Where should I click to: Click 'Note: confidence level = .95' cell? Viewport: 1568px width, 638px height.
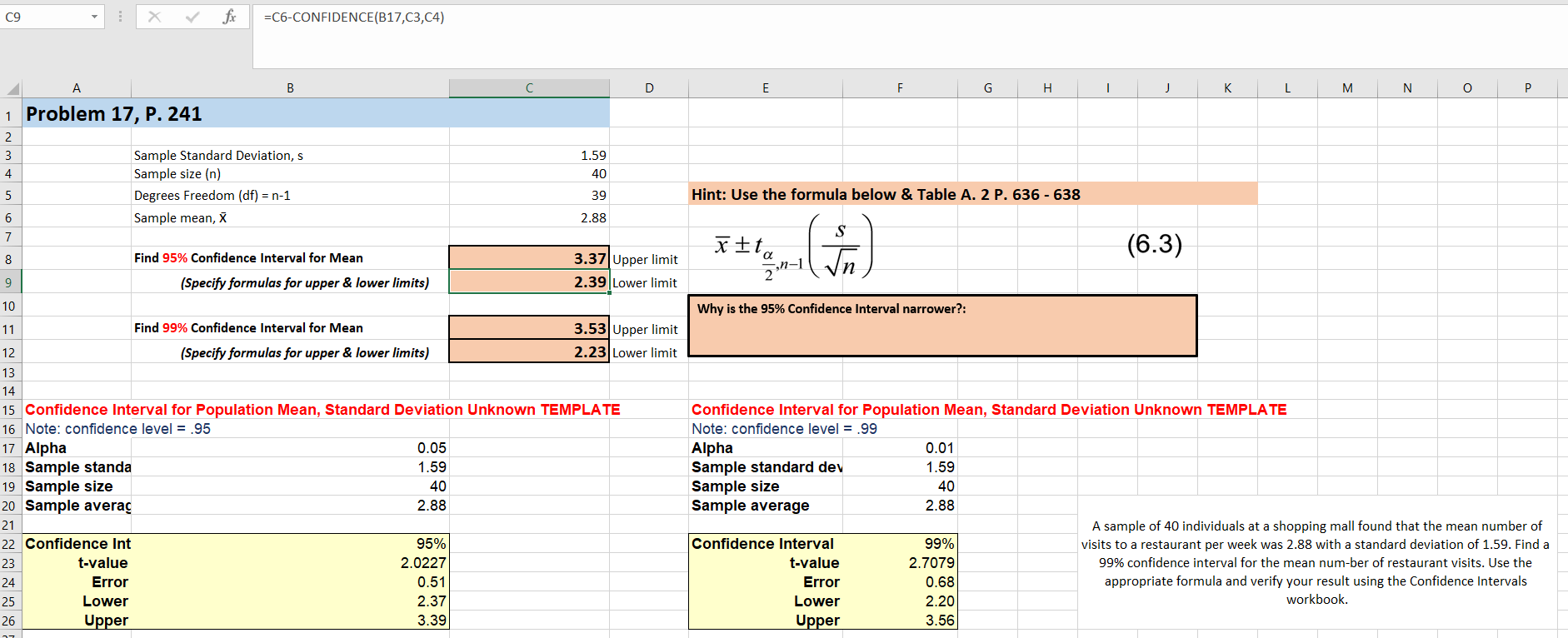[x=117, y=429]
